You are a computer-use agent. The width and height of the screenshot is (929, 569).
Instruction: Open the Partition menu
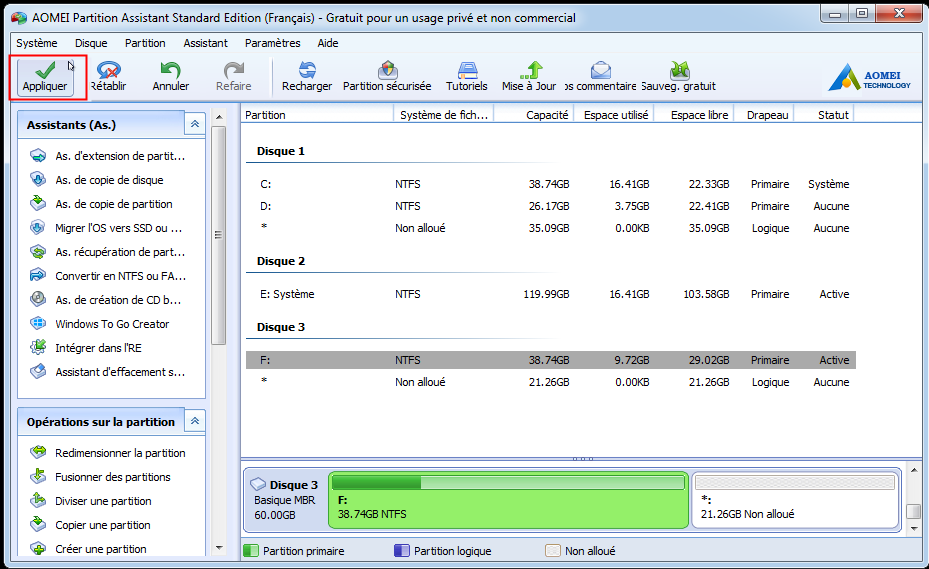[x=145, y=43]
